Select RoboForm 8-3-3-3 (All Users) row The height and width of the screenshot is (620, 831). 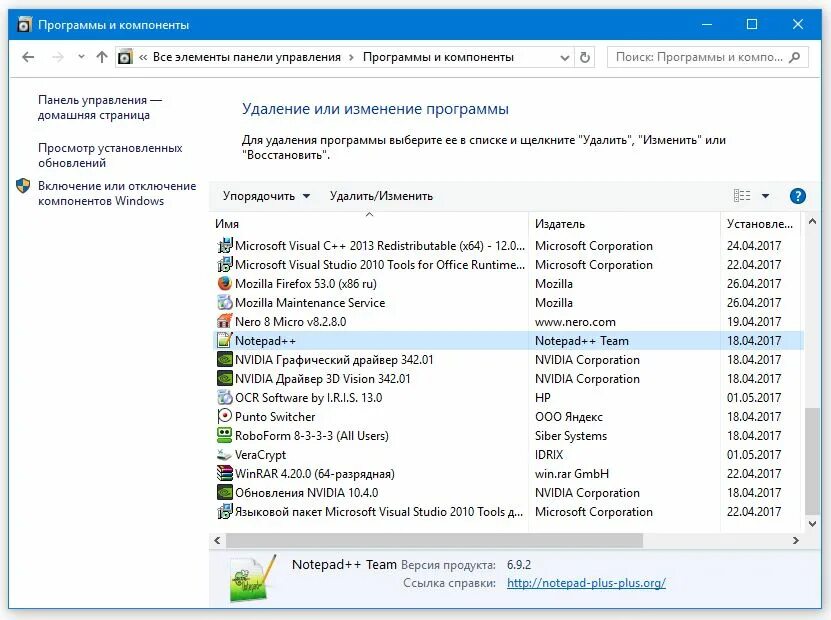click(x=508, y=436)
